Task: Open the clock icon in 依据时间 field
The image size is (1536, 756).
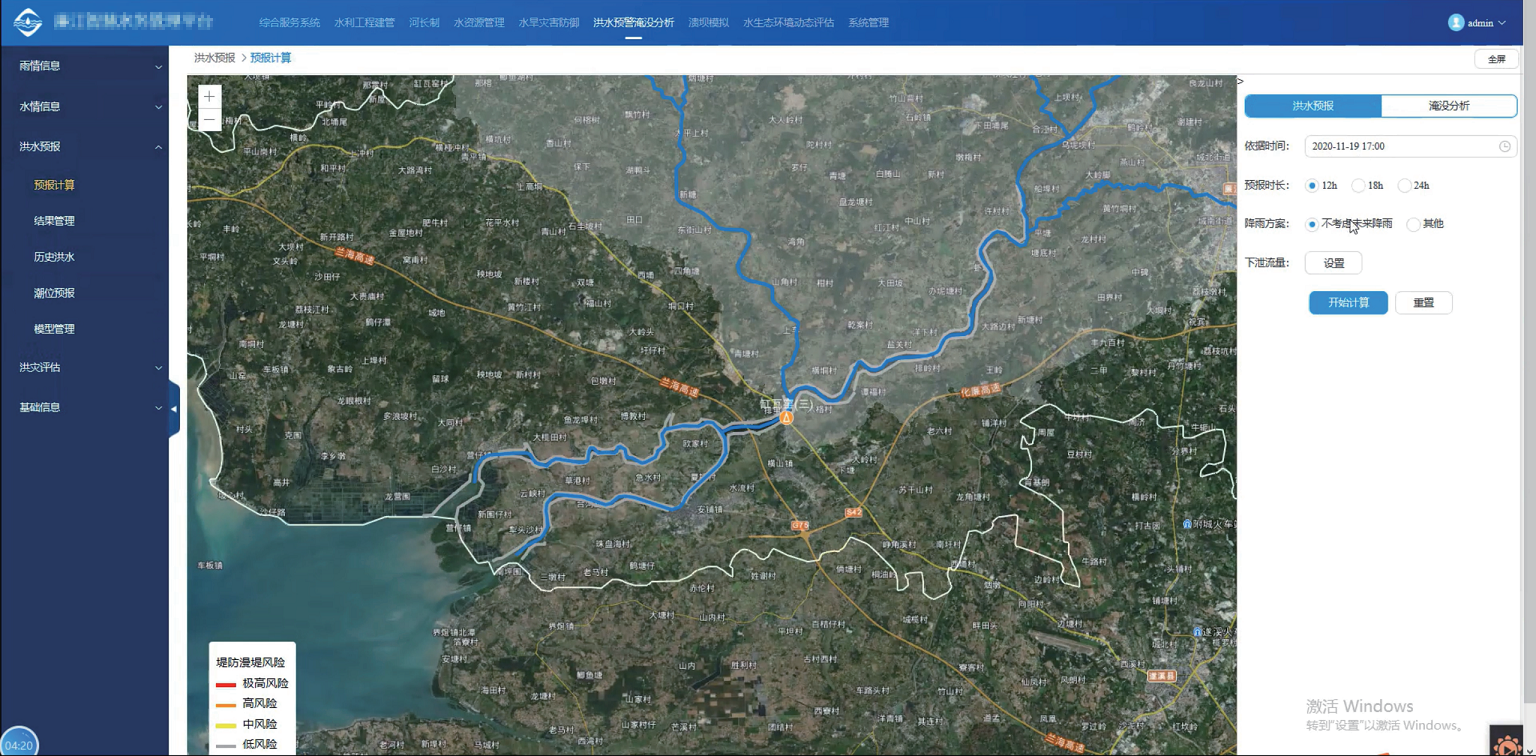Action: tap(1504, 146)
